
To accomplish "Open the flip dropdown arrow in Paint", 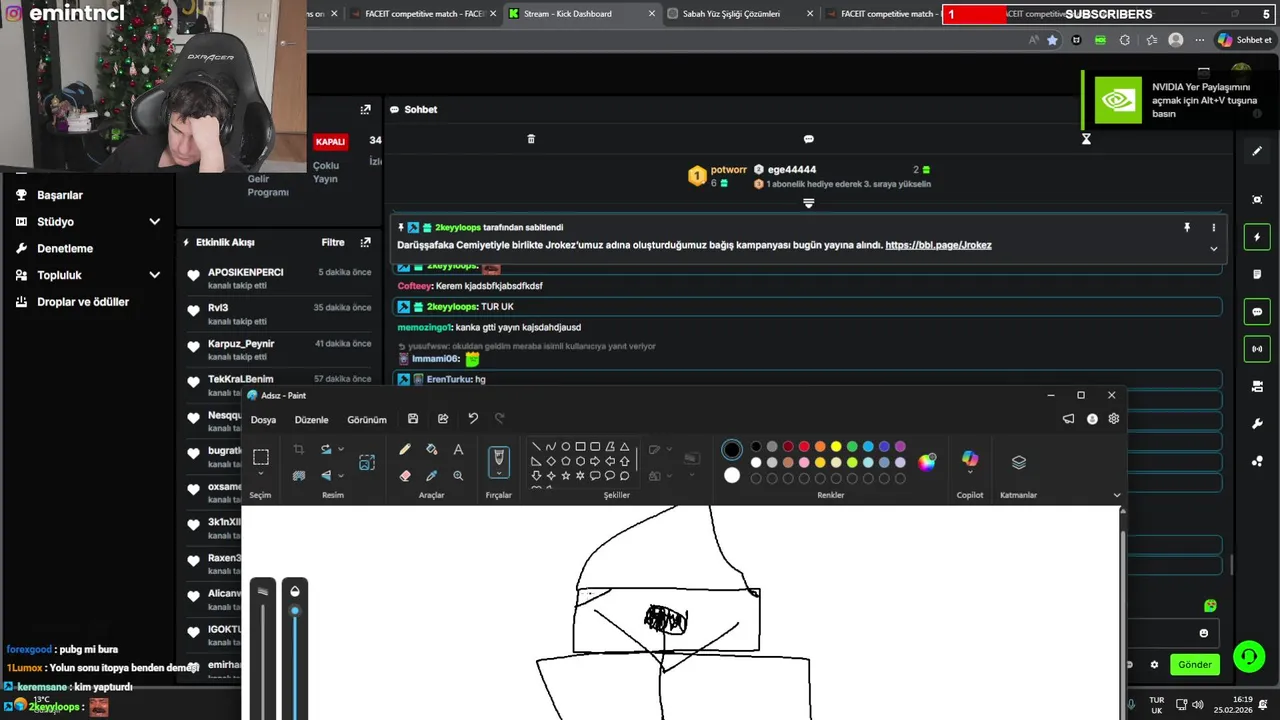I will click(340, 476).
